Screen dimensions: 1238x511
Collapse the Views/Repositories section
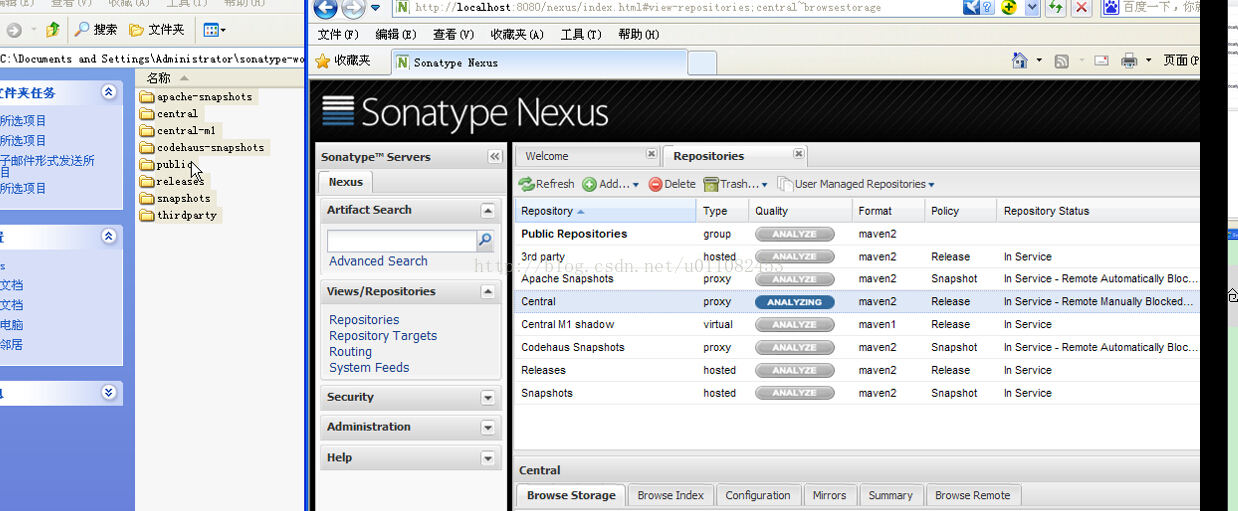pos(488,292)
